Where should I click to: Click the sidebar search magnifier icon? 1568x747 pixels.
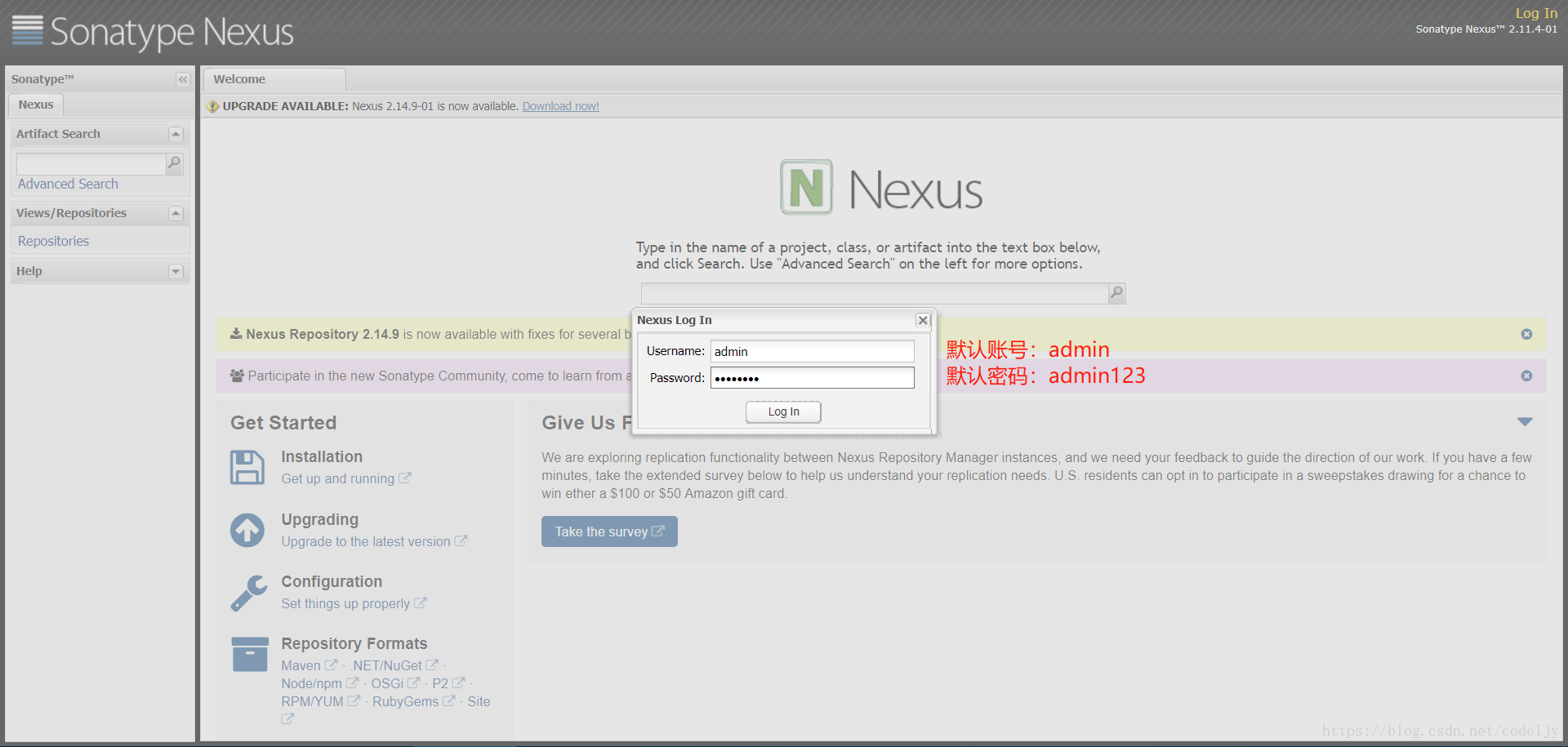click(174, 163)
